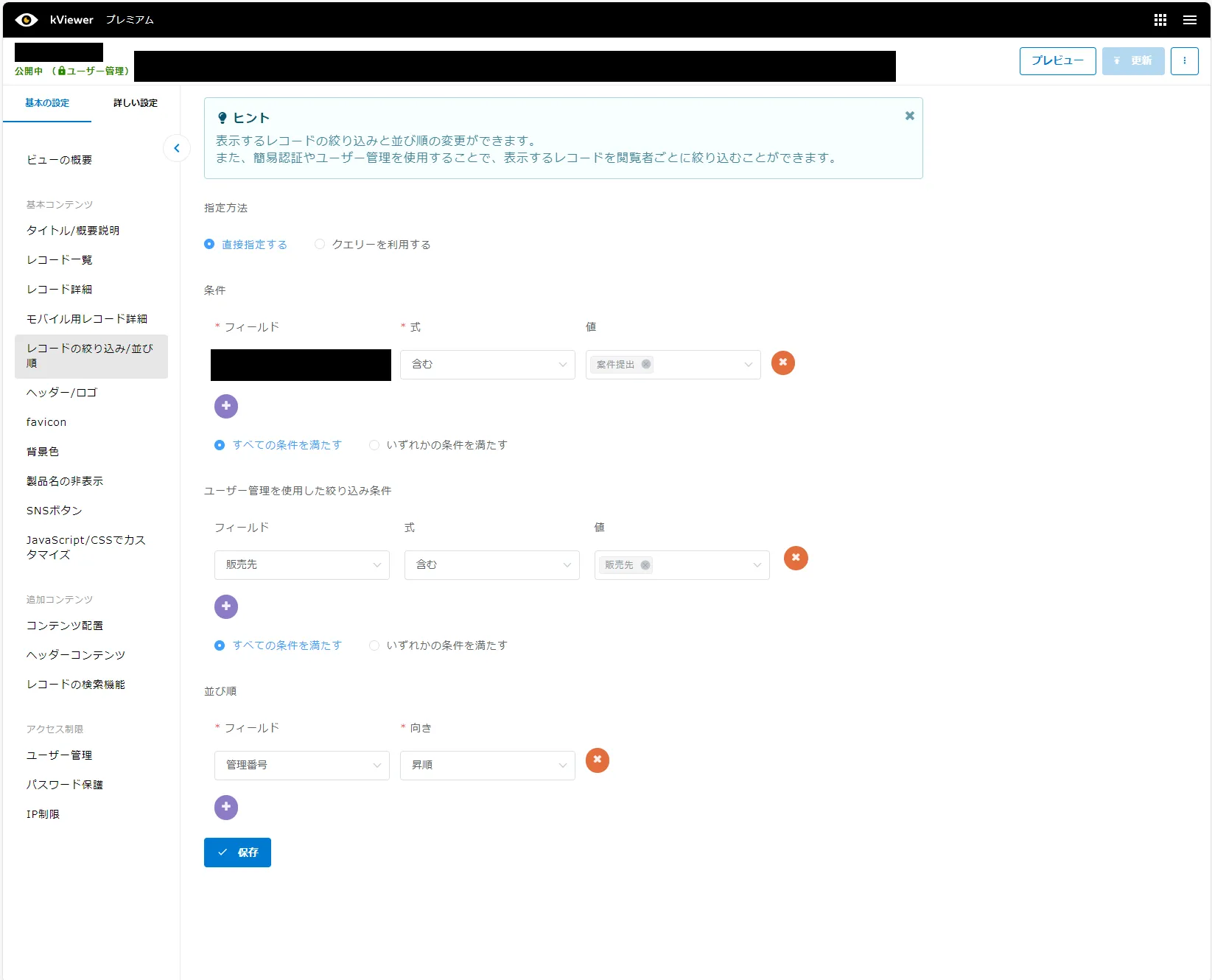Open the hamburger menu in top bar
Screen dimensions: 1212x980
tap(1189, 20)
